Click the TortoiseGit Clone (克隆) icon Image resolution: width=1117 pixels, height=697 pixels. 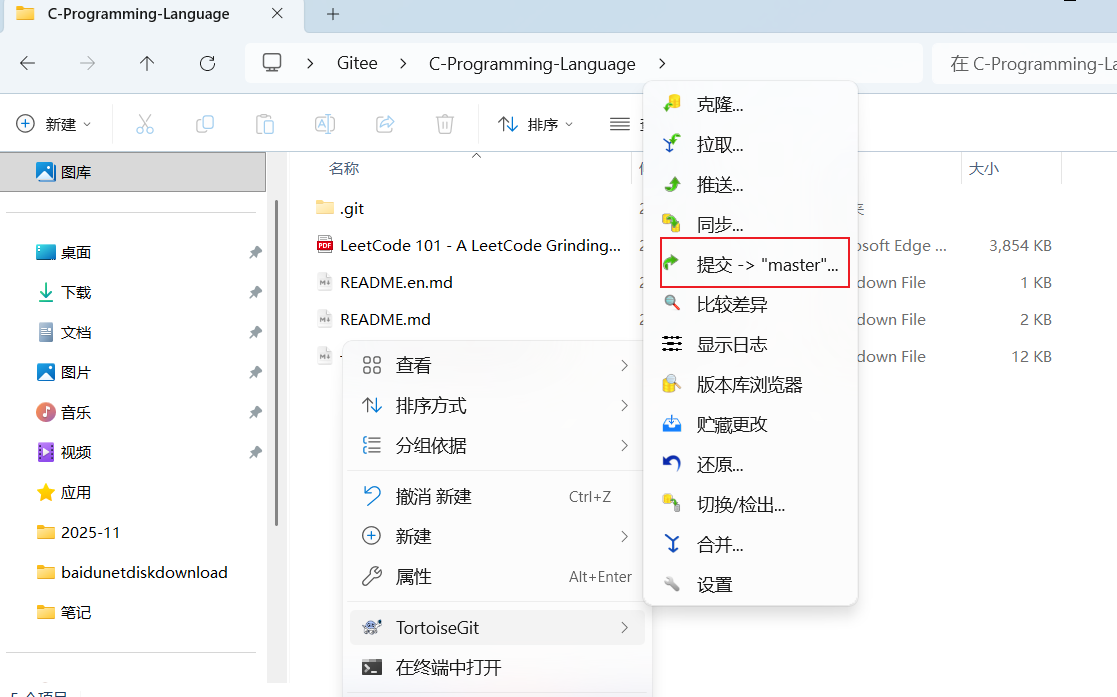[x=672, y=104]
